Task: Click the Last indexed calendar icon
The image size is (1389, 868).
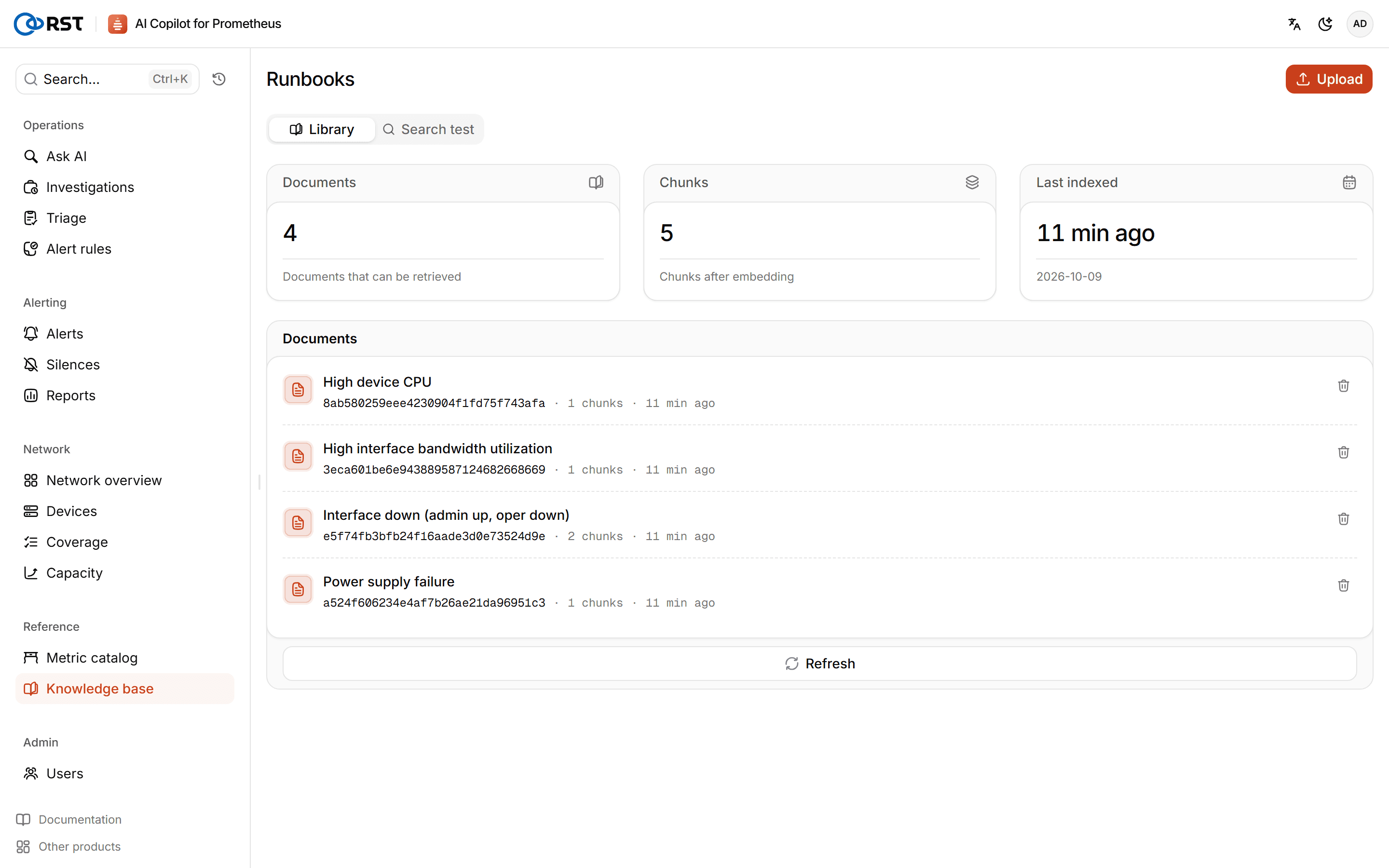Action: (x=1349, y=183)
